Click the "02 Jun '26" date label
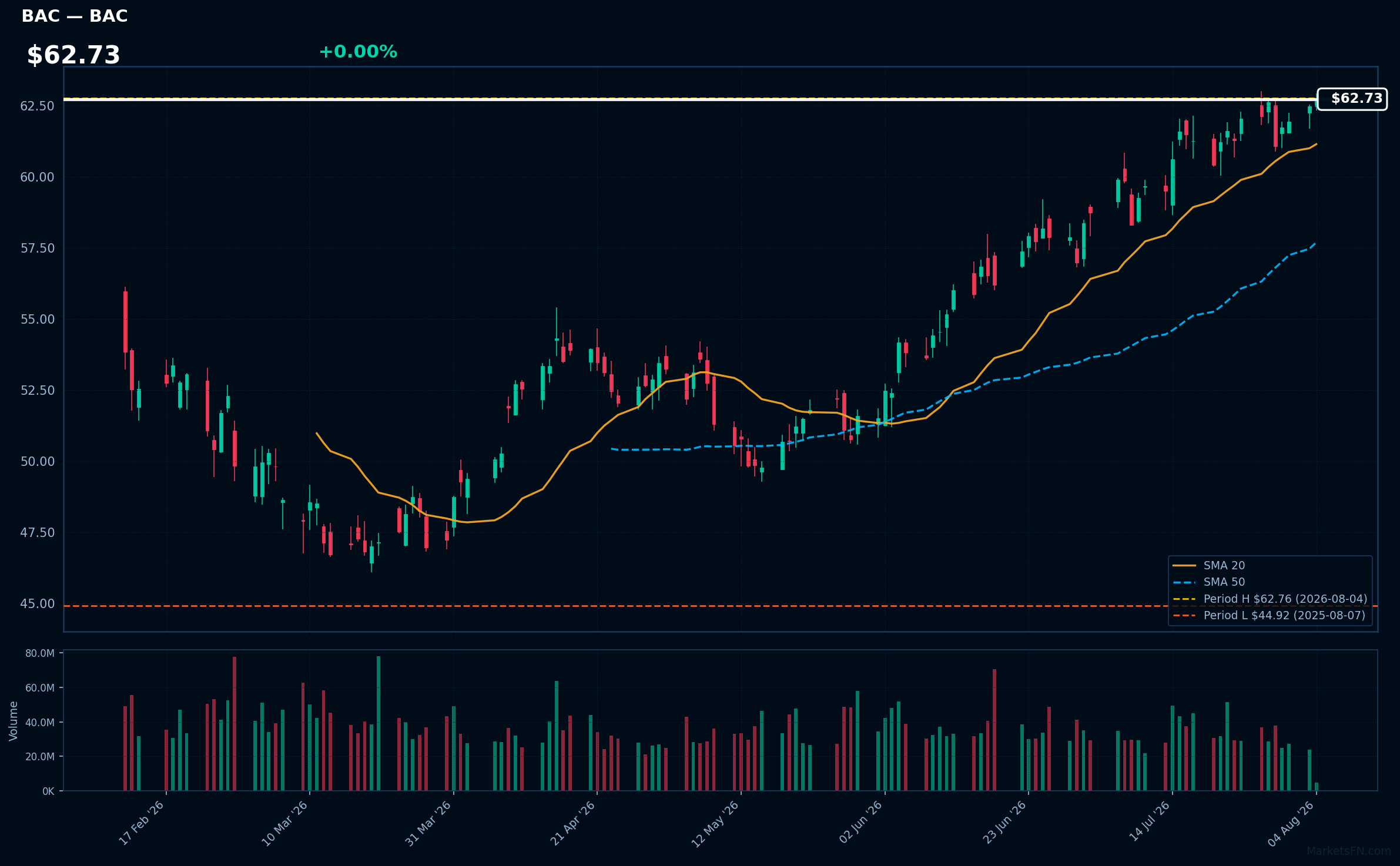Viewport: 1400px width, 866px height. point(860,824)
